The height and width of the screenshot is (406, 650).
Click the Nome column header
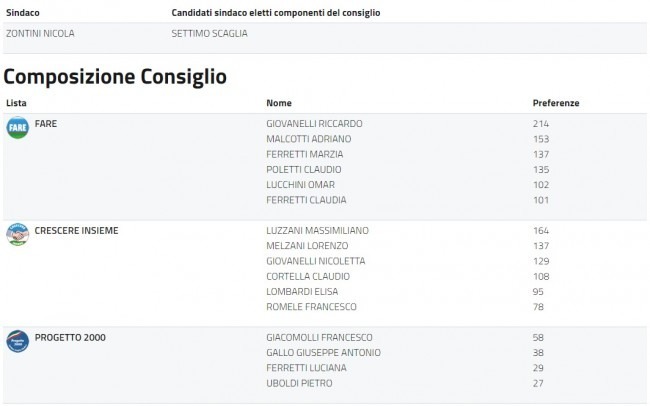[279, 103]
